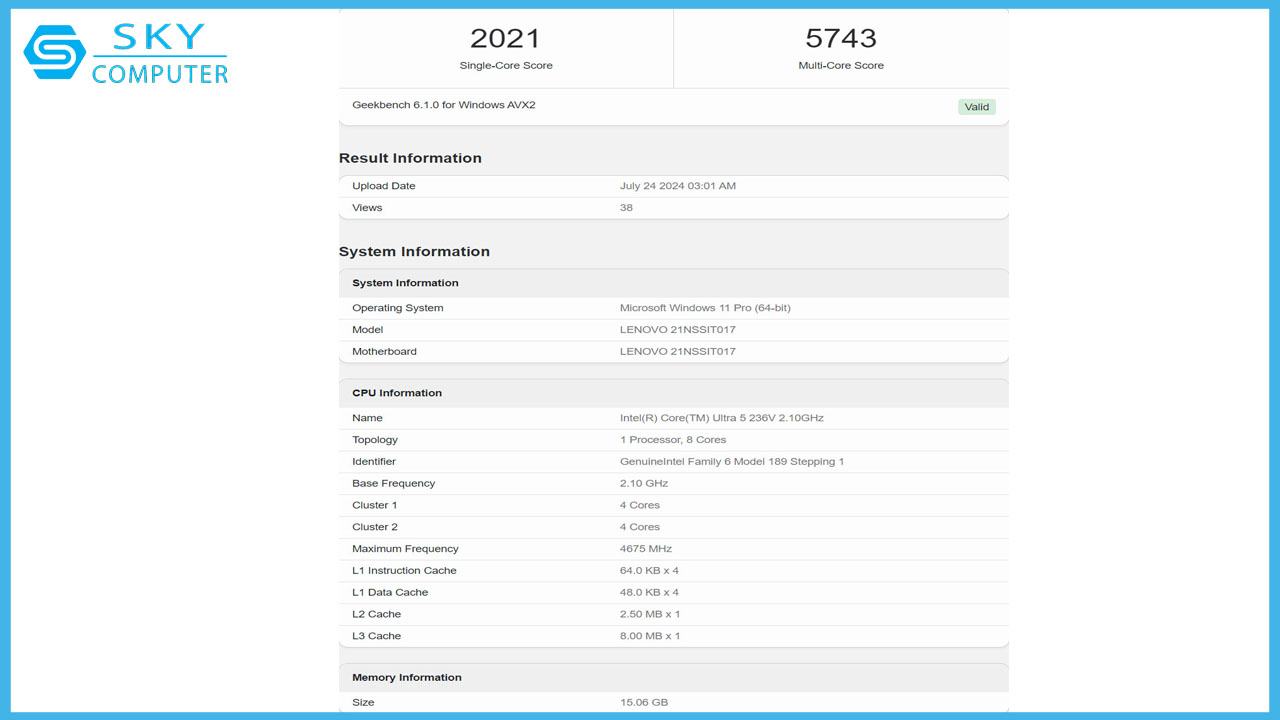Click the LENOVO value in the Motherboard row
The height and width of the screenshot is (720, 1280).
[677, 352]
